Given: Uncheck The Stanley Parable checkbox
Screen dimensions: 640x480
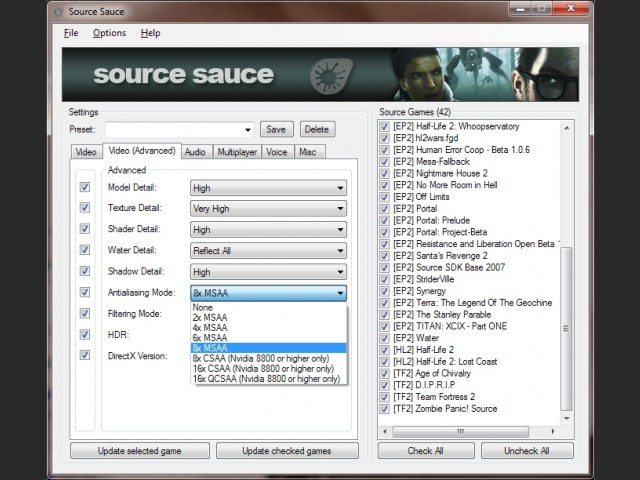Looking at the screenshot, I should [x=384, y=314].
